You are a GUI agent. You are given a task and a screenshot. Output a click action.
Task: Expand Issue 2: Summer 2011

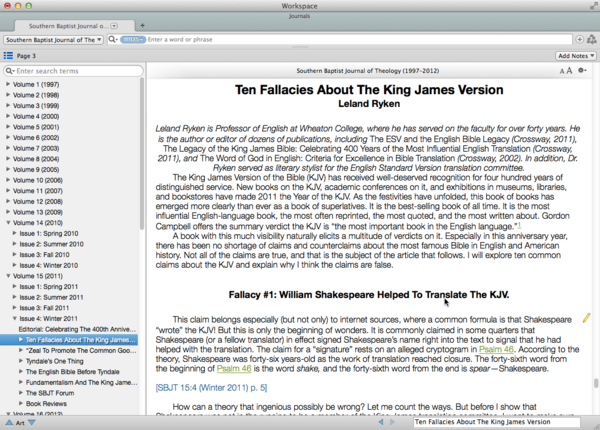coord(15,297)
